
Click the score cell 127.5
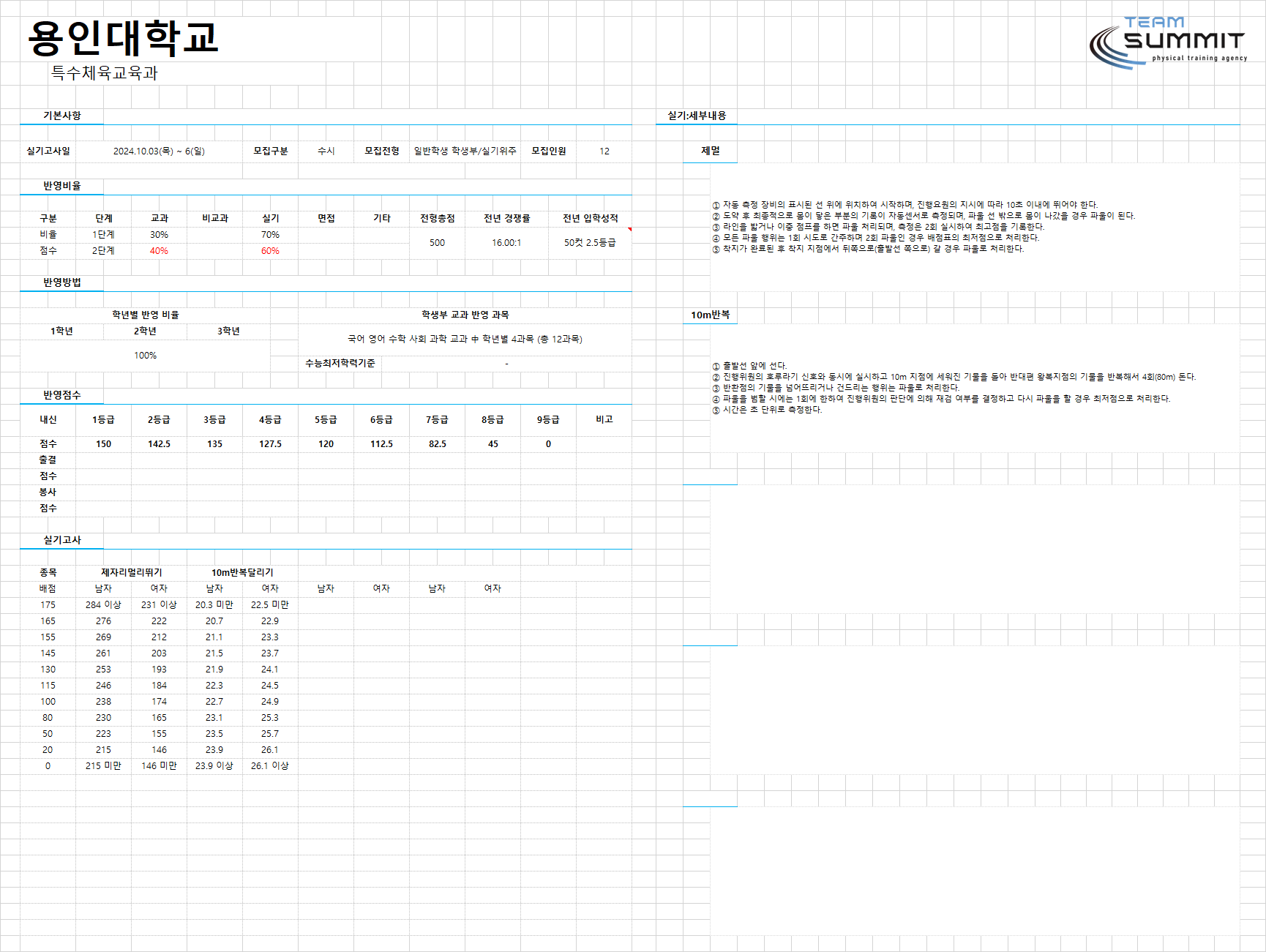tap(271, 443)
